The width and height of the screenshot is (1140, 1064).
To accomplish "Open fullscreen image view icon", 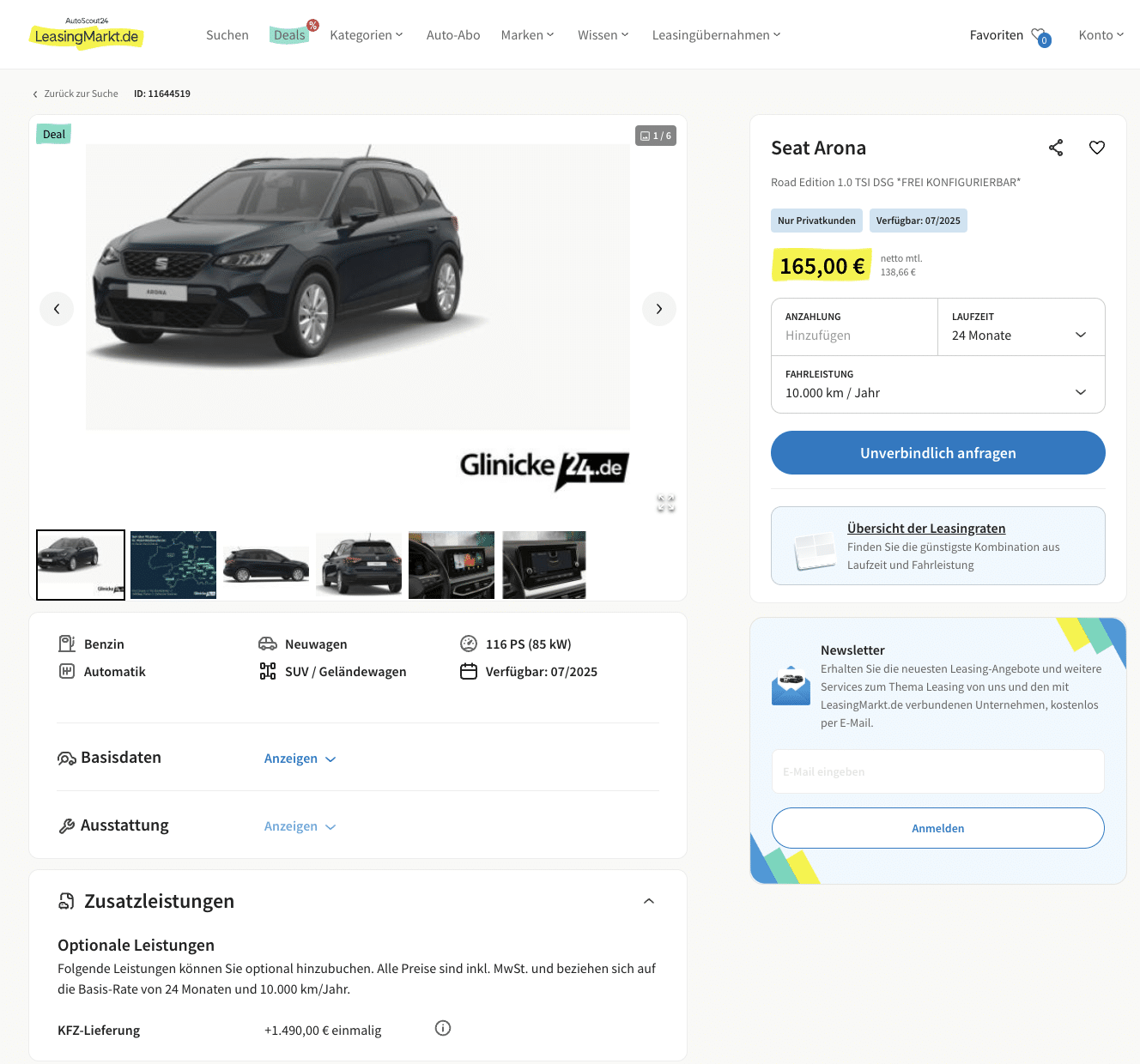I will [666, 504].
